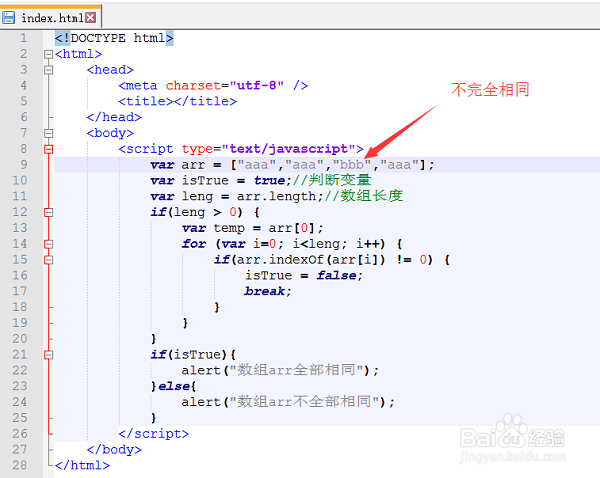Click the closing </html> tag
Screen dimensions: 600x478
pyautogui.click(x=82, y=465)
